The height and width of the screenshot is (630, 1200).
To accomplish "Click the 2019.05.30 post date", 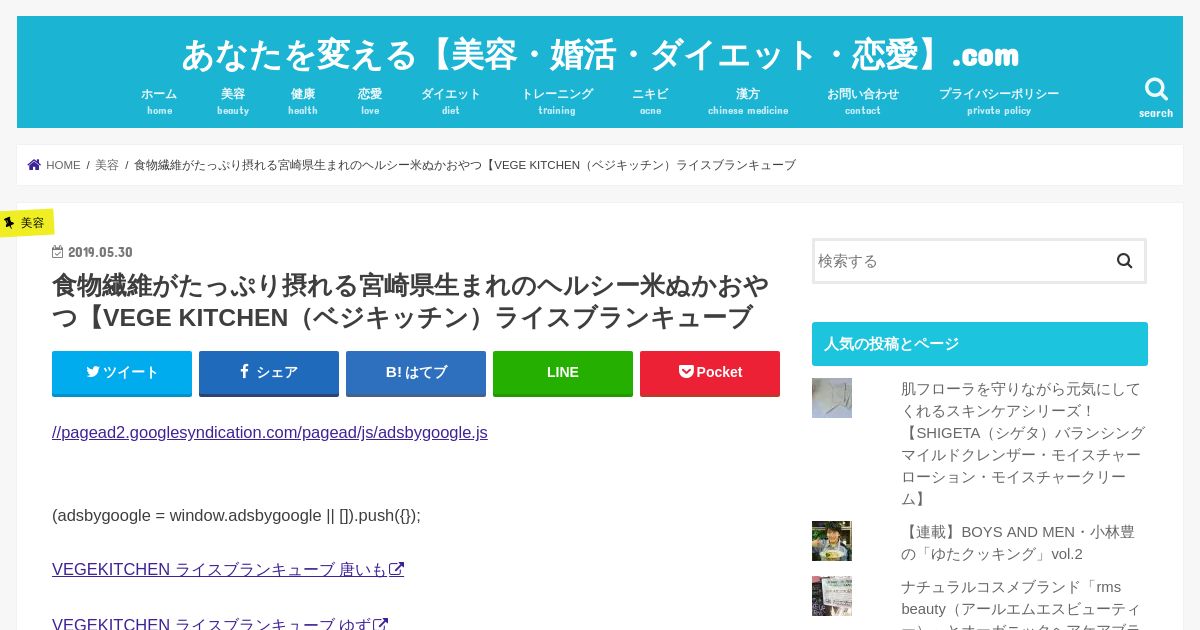I will pos(100,252).
